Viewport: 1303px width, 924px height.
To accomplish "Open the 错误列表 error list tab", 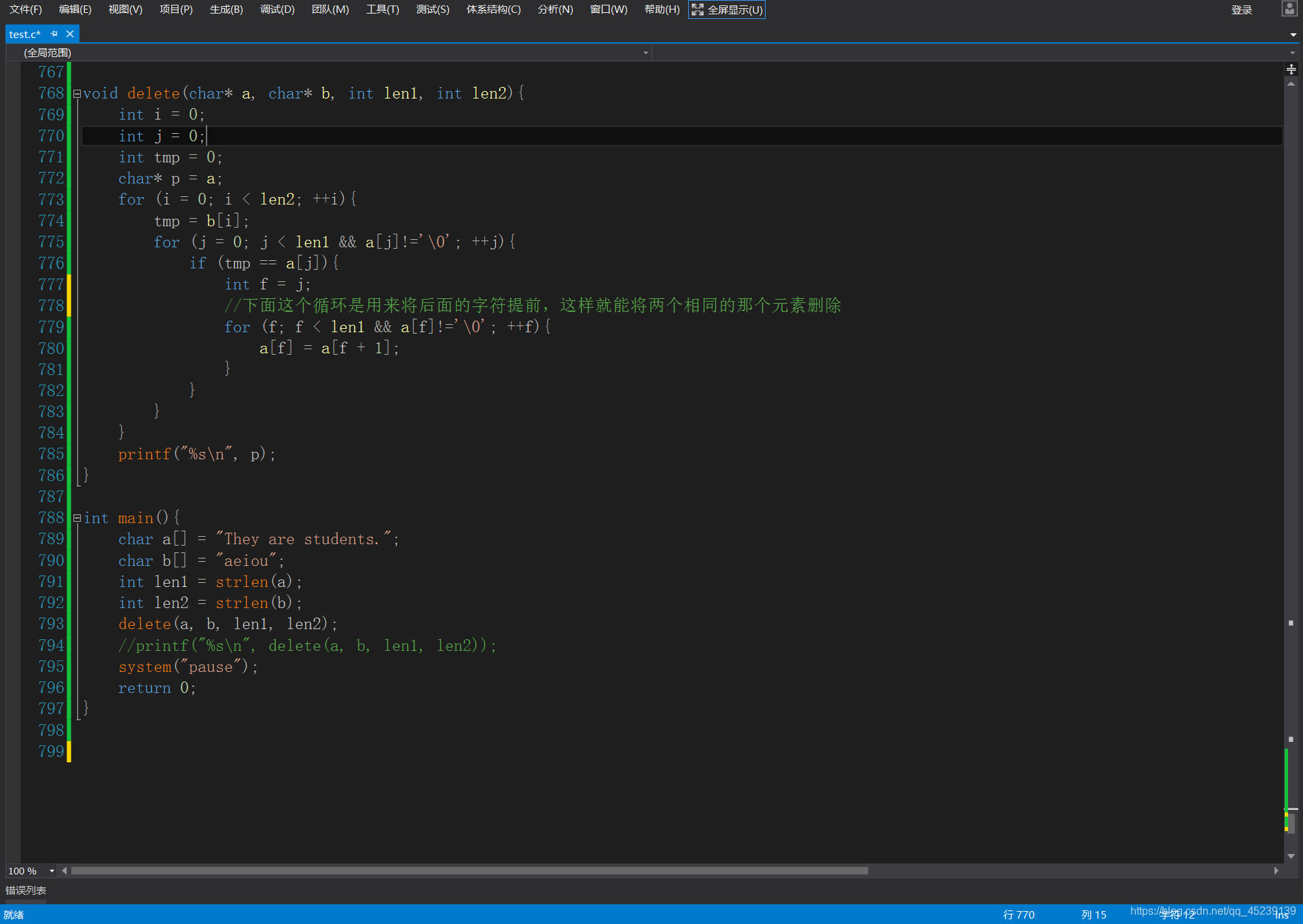I will click(x=26, y=890).
